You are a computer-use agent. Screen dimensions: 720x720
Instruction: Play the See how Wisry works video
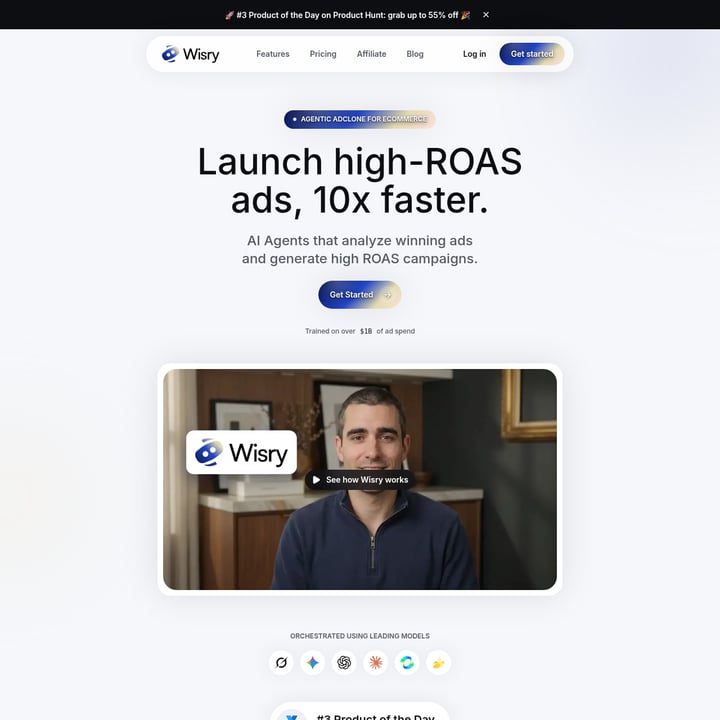click(x=360, y=479)
